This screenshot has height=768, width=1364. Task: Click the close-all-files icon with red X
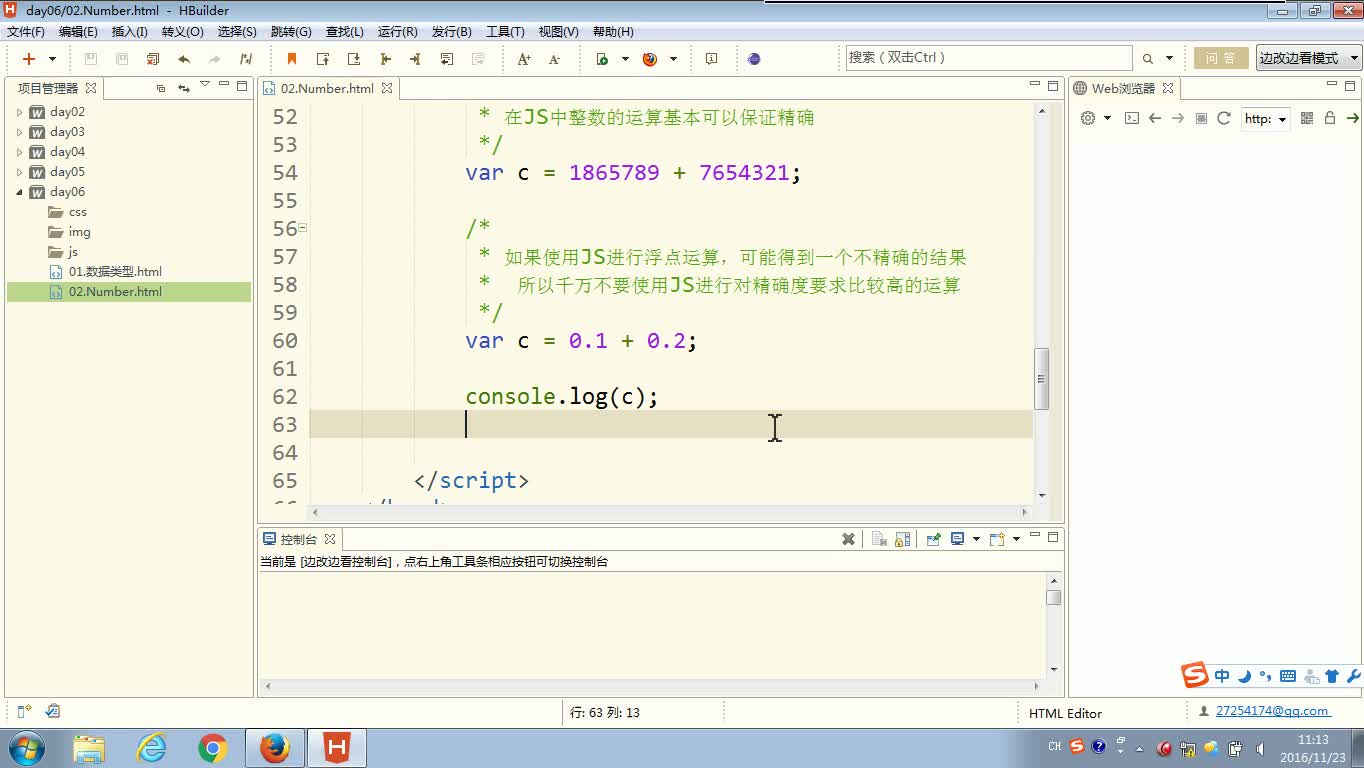coord(153,59)
